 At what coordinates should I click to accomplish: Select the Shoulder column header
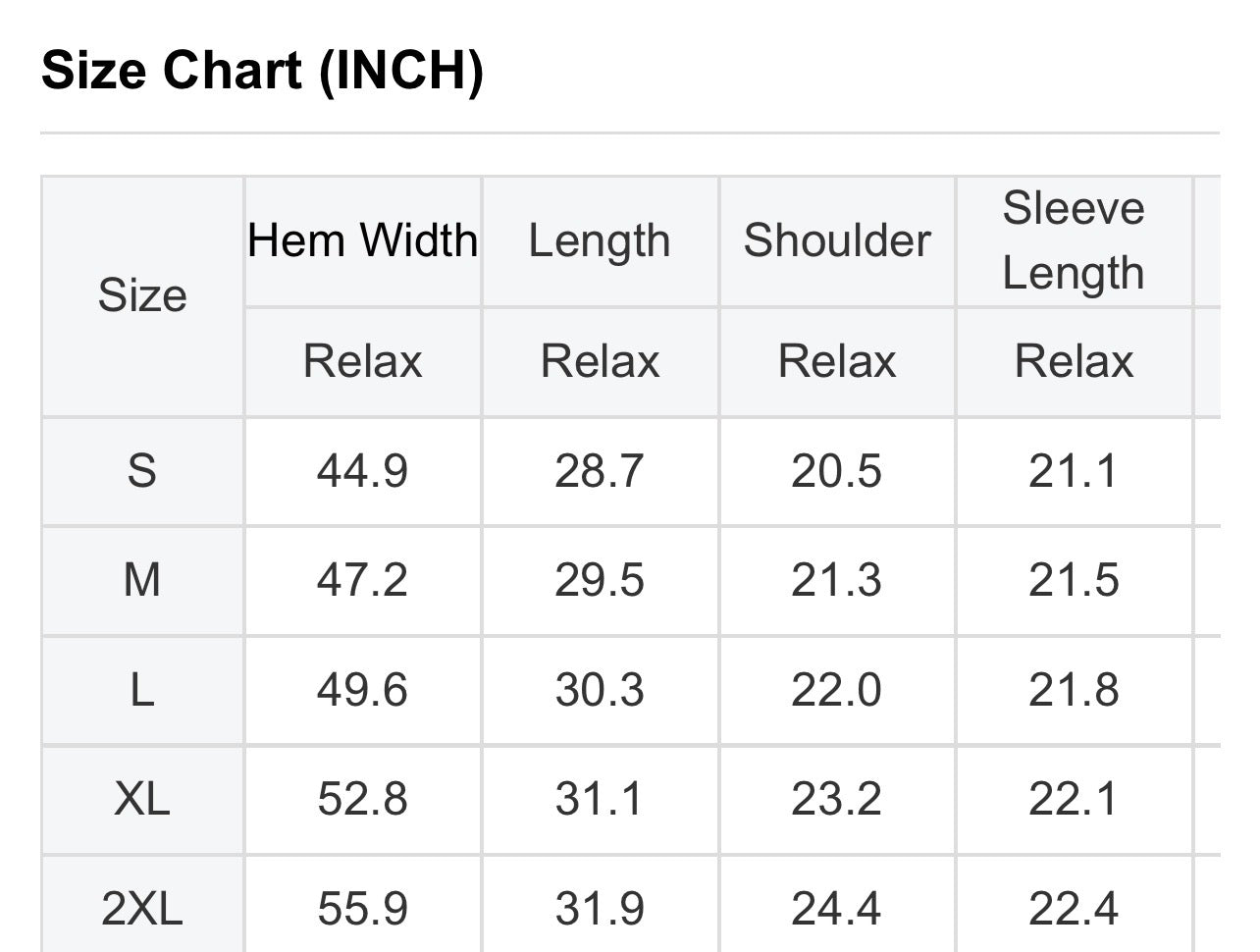pos(837,240)
